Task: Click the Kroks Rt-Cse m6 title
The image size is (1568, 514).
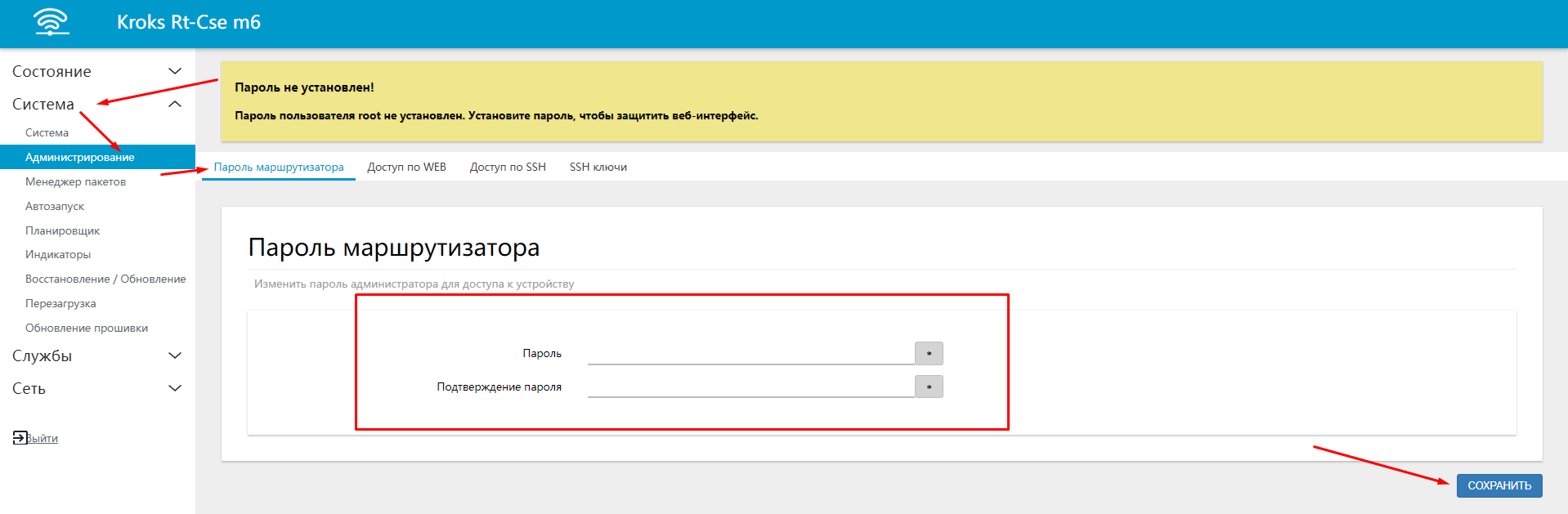Action: tap(189, 22)
